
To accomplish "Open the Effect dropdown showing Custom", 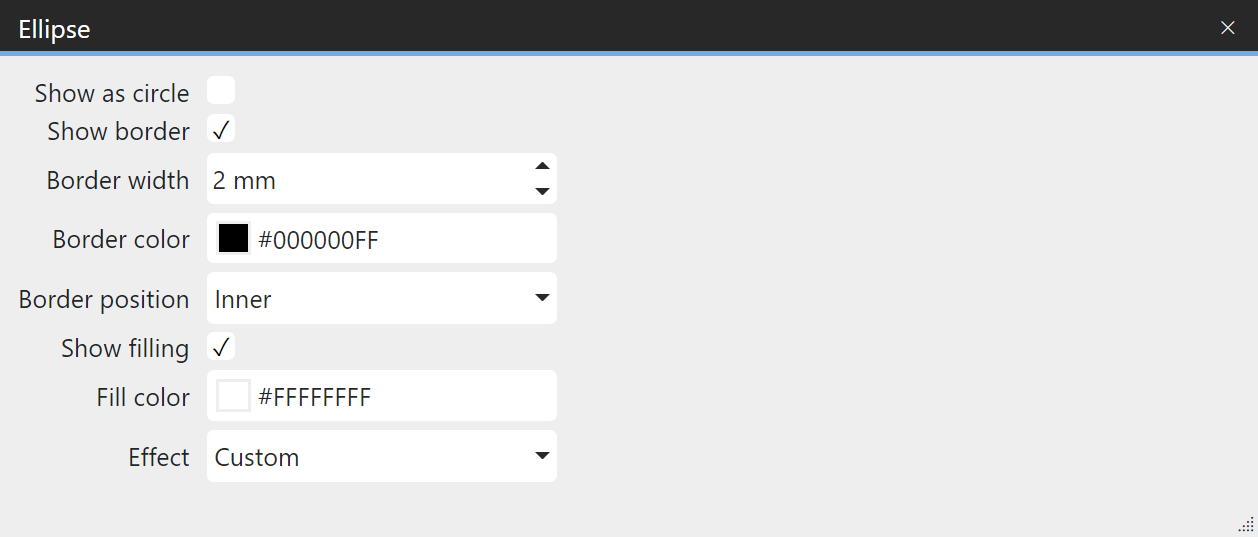I will pyautogui.click(x=370, y=457).
